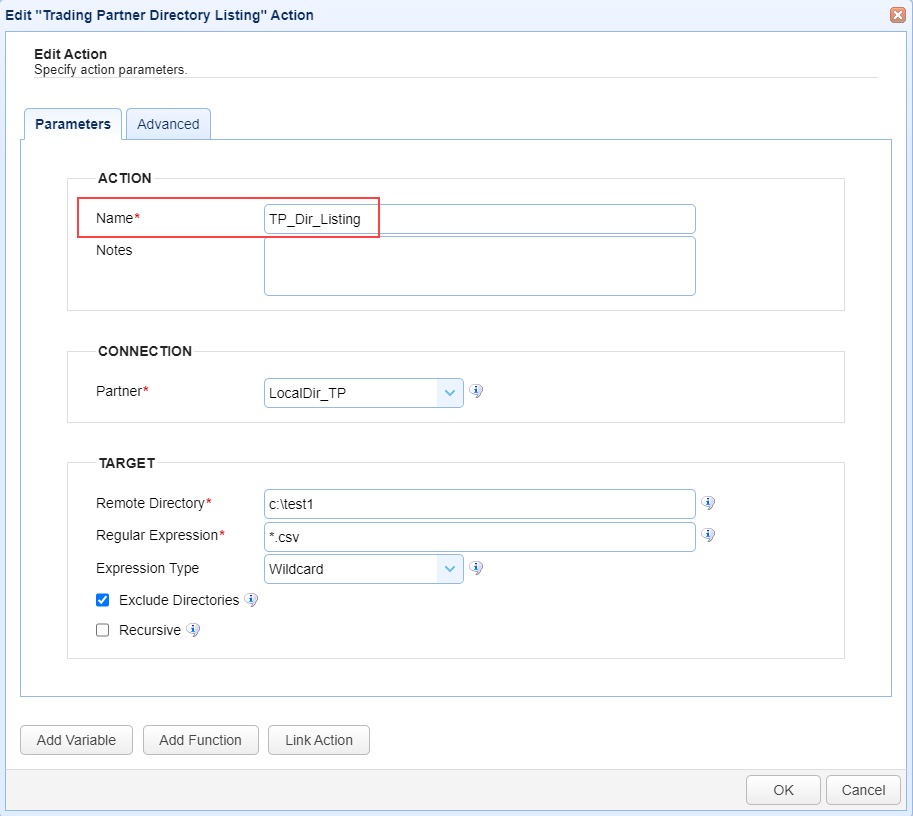
Task: Click info icon beside Remote Directory field
Action: pyautogui.click(x=708, y=503)
